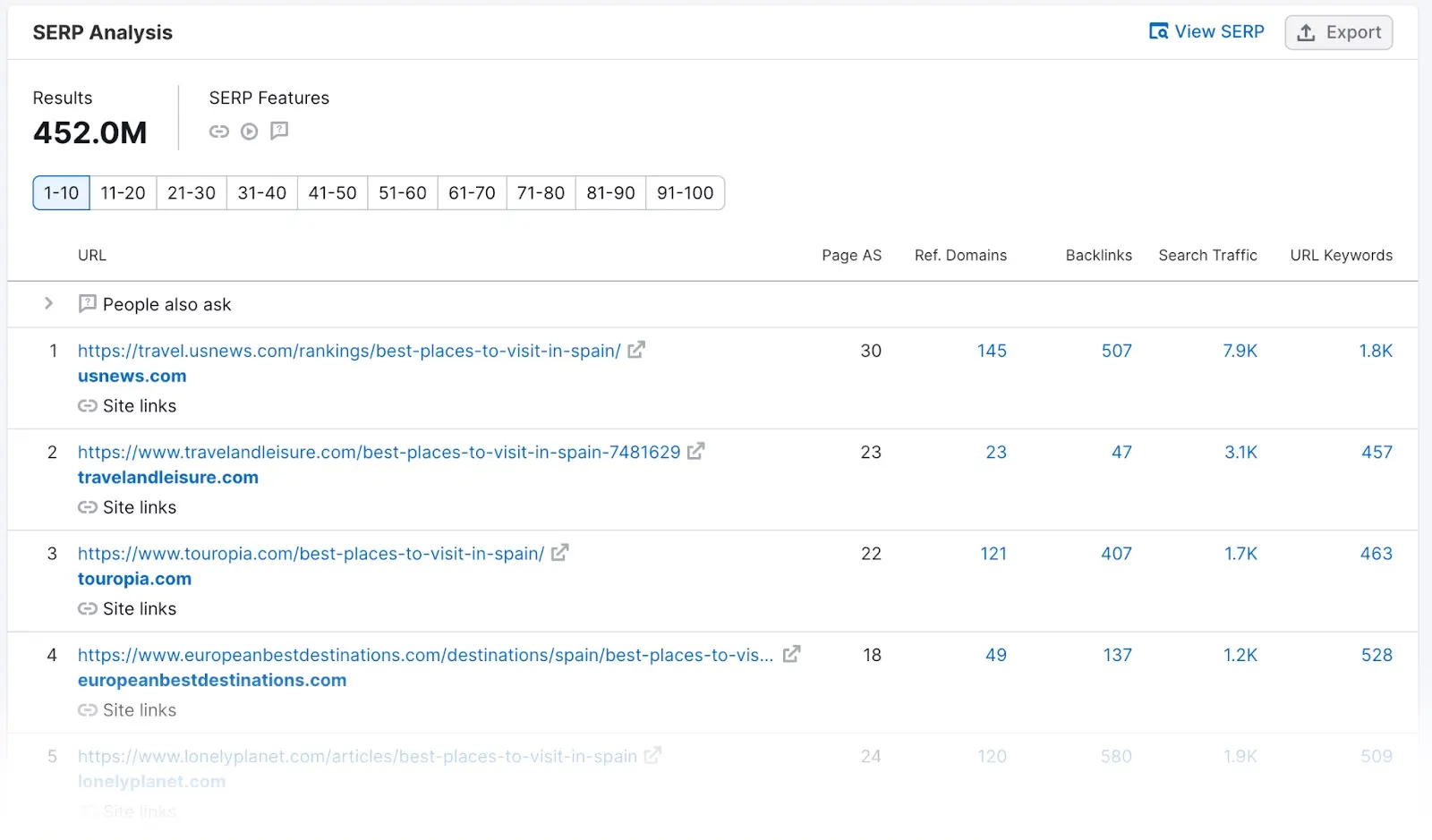Screen dimensions: 1432x840
Task: Click the Sitelinks SERP feature icon
Action: point(219,131)
